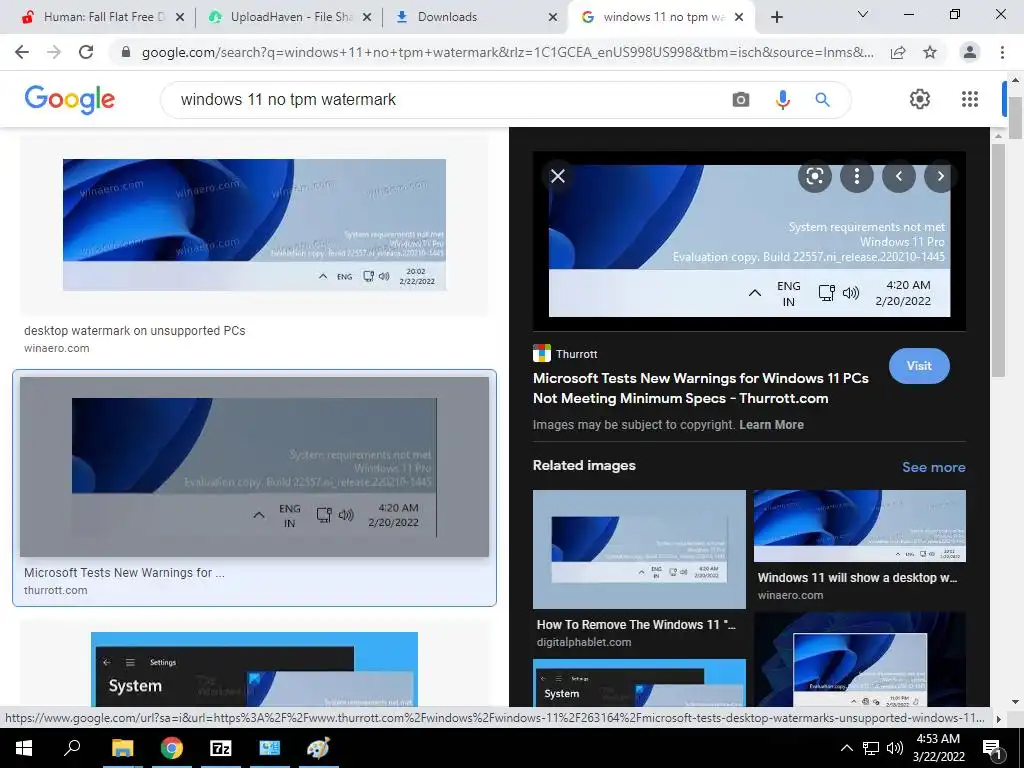Open the Thurrott article title link
1024x768 pixels.
tap(700, 388)
